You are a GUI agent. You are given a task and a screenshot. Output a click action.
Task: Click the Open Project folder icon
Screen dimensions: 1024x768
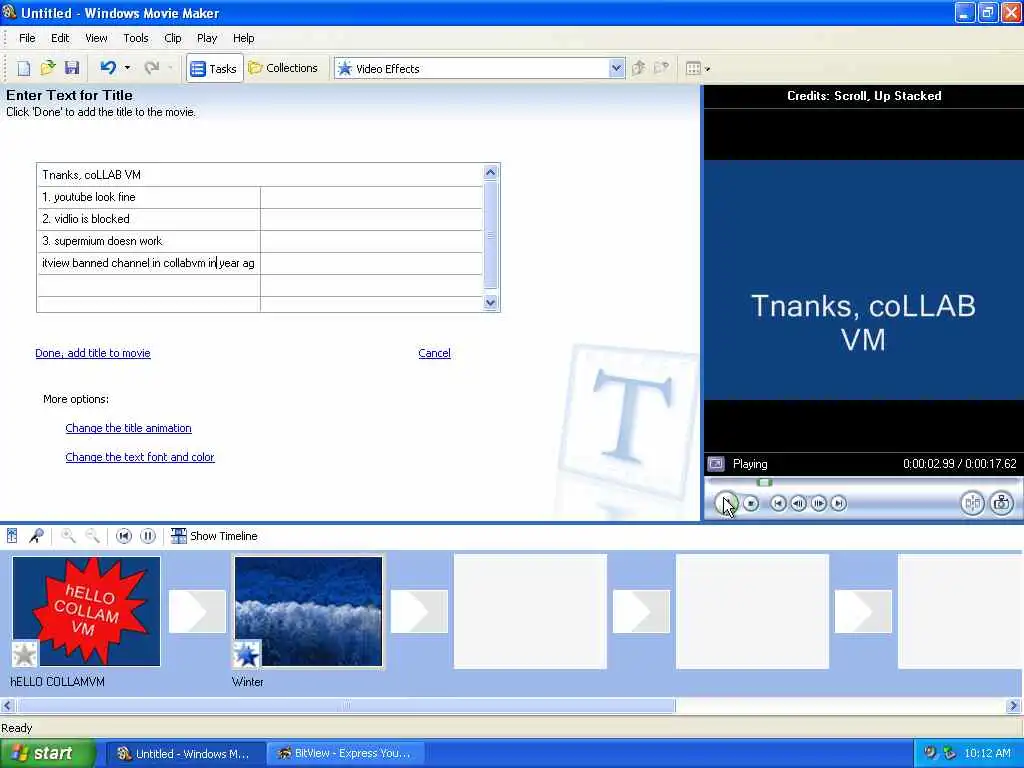48,68
